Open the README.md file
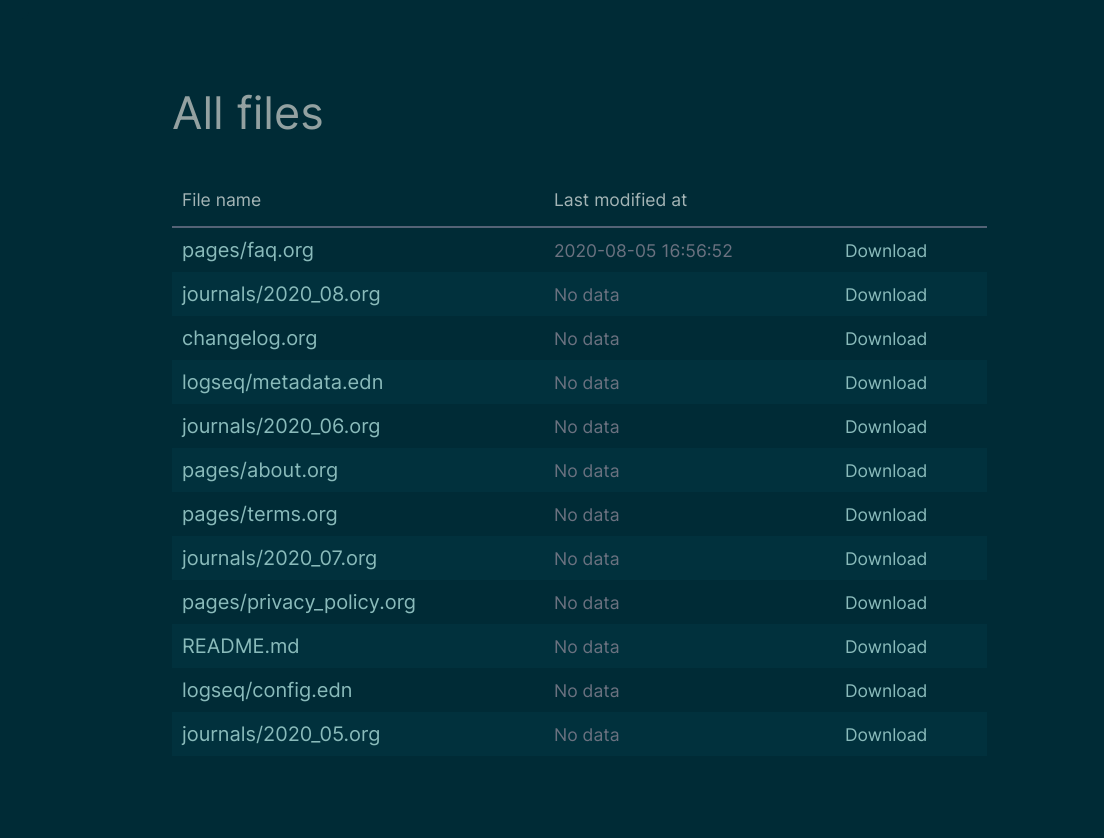 tap(240, 647)
